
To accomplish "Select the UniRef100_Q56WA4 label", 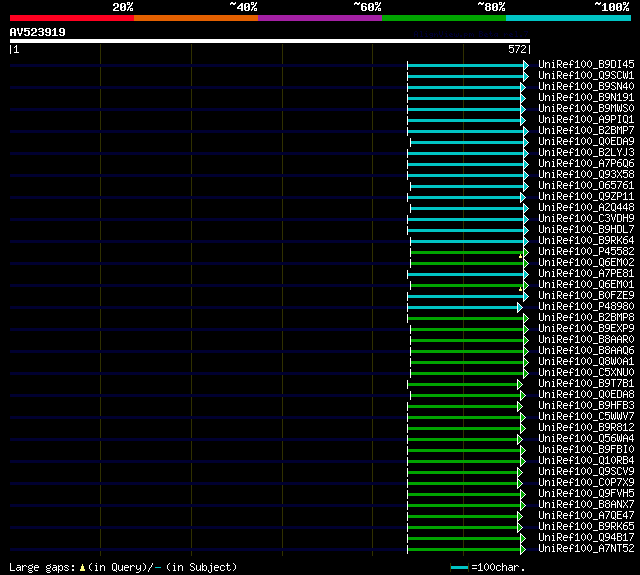I will pos(586,439).
